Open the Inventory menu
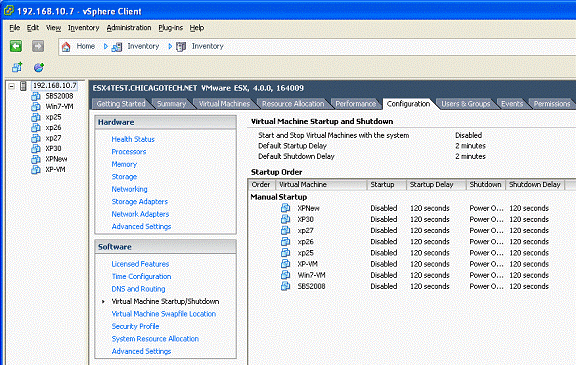The height and width of the screenshot is (365, 576). 83,28
